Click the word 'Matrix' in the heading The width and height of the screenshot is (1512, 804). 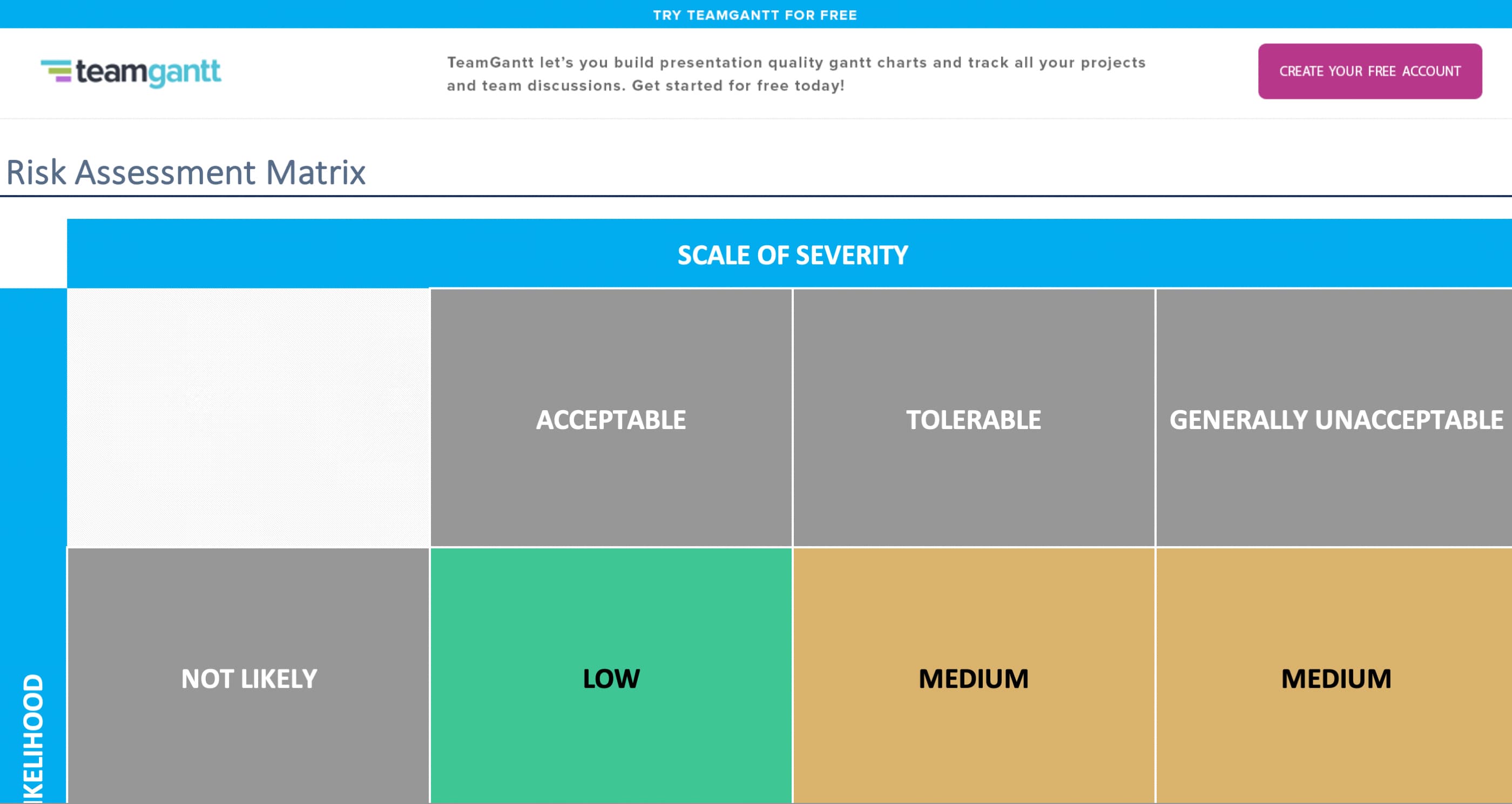point(316,173)
